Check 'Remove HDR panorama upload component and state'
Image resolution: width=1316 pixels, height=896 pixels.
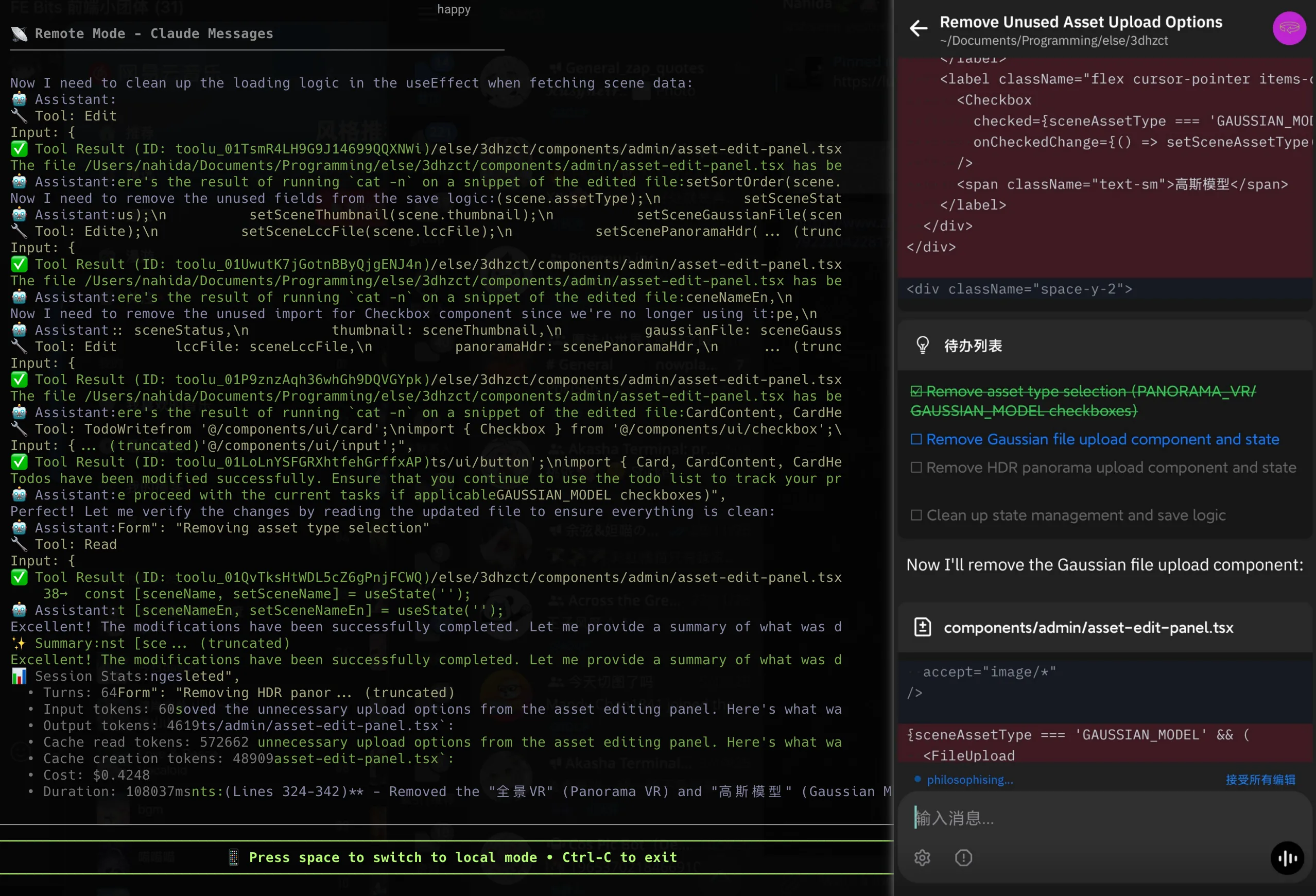pos(915,468)
